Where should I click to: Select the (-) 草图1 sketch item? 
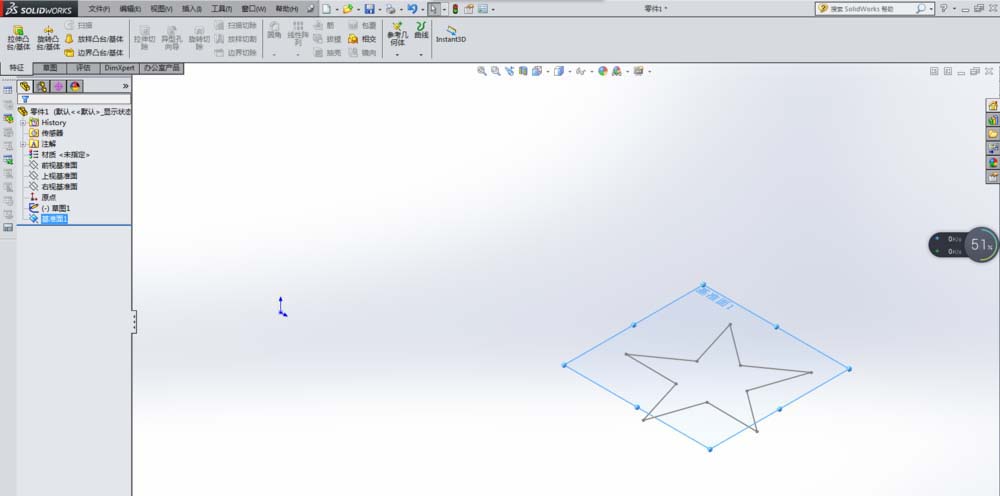tap(50, 208)
